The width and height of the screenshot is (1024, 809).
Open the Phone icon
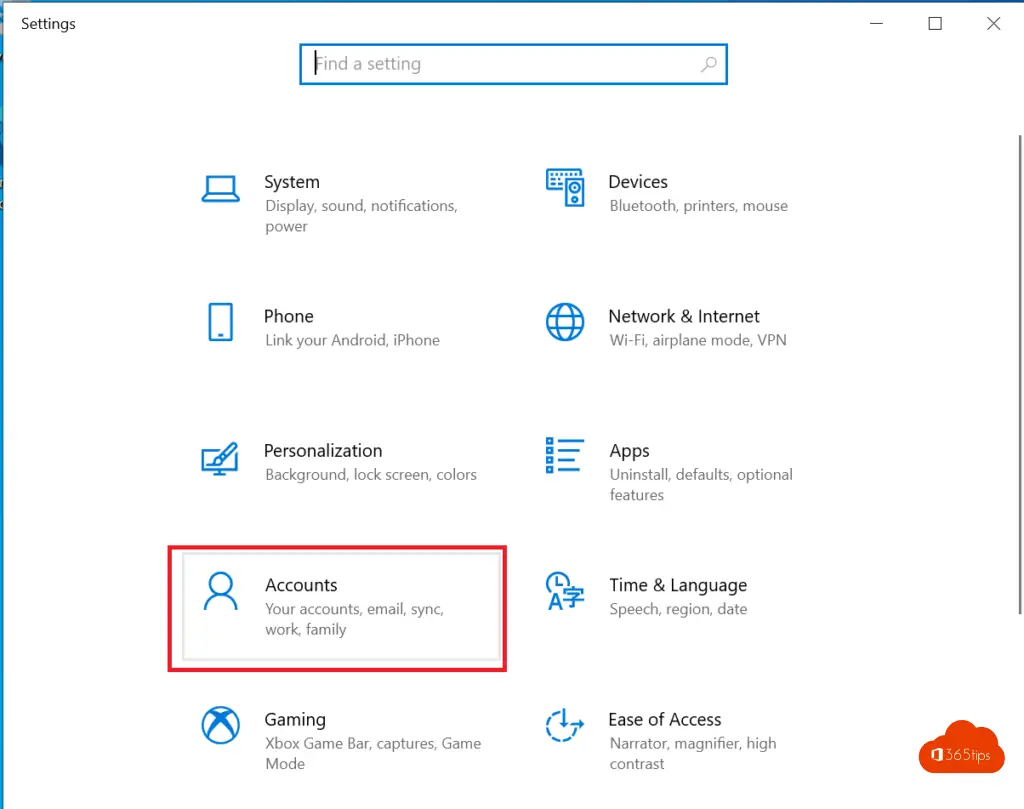(x=220, y=322)
